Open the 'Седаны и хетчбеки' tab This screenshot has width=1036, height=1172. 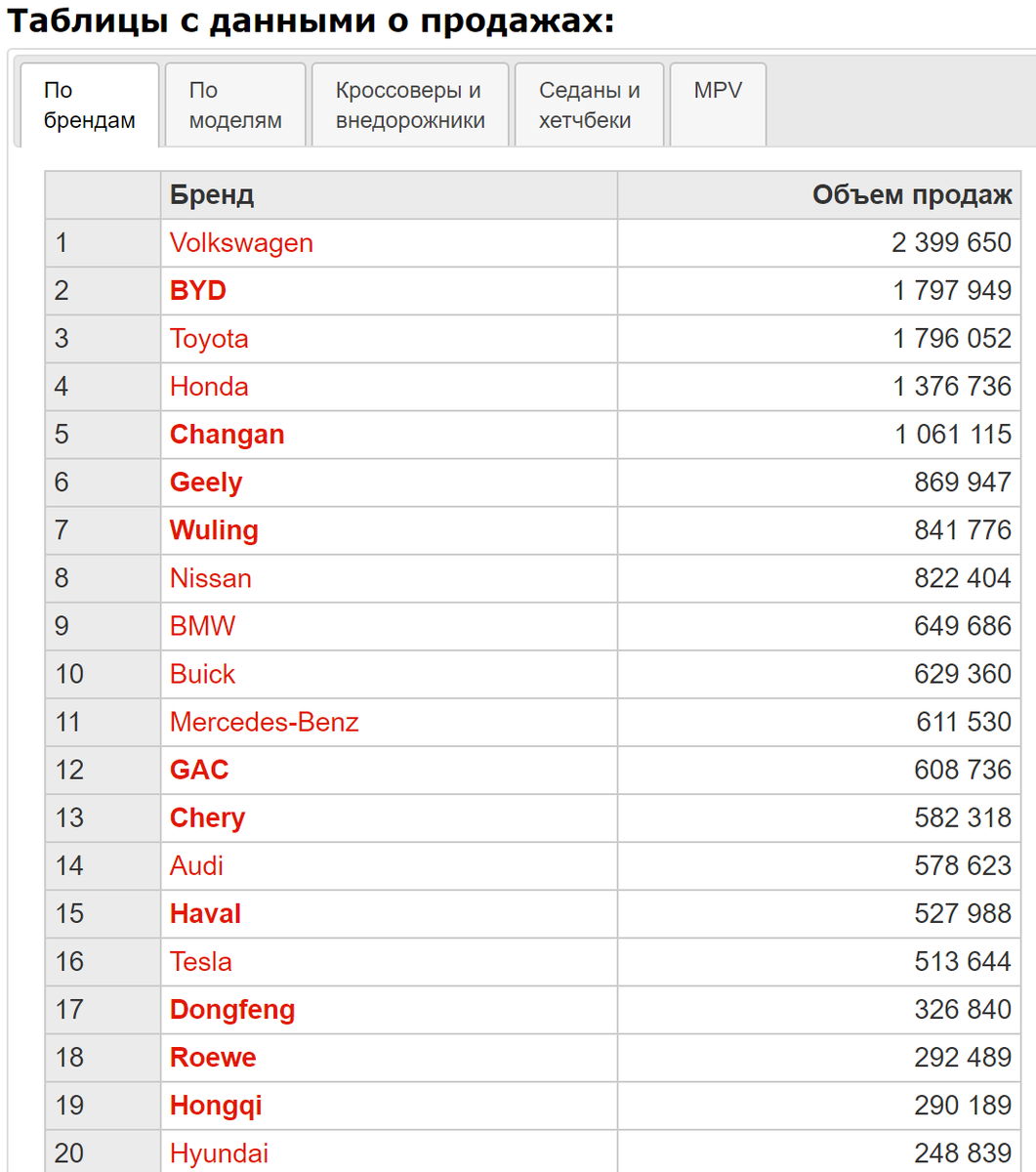point(590,105)
